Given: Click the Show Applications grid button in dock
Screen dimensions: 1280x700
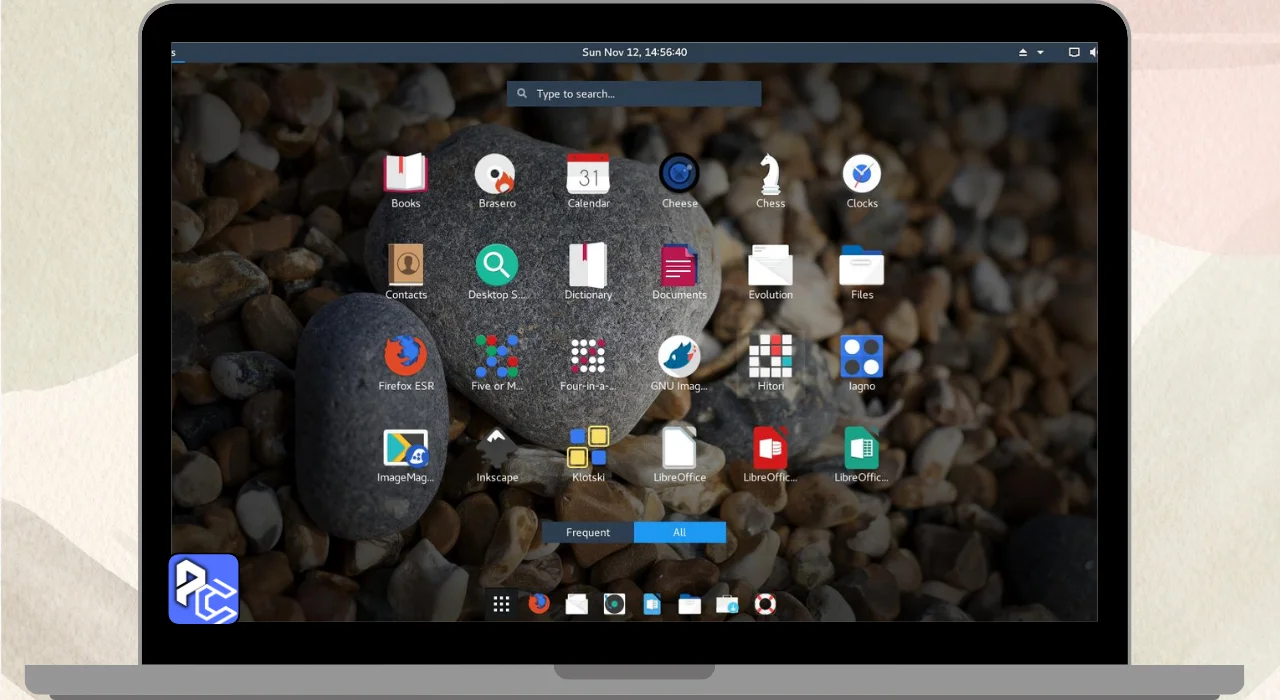Looking at the screenshot, I should (502, 604).
